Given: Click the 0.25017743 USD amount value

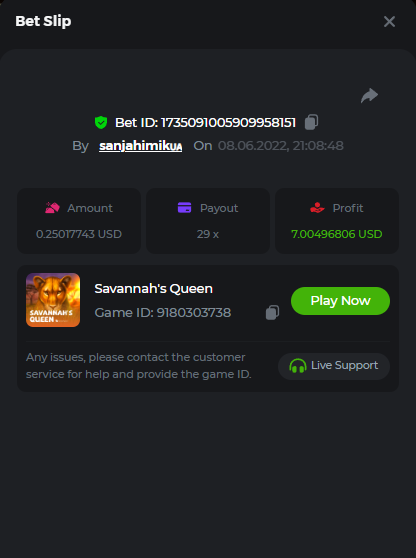Looking at the screenshot, I should (79, 234).
